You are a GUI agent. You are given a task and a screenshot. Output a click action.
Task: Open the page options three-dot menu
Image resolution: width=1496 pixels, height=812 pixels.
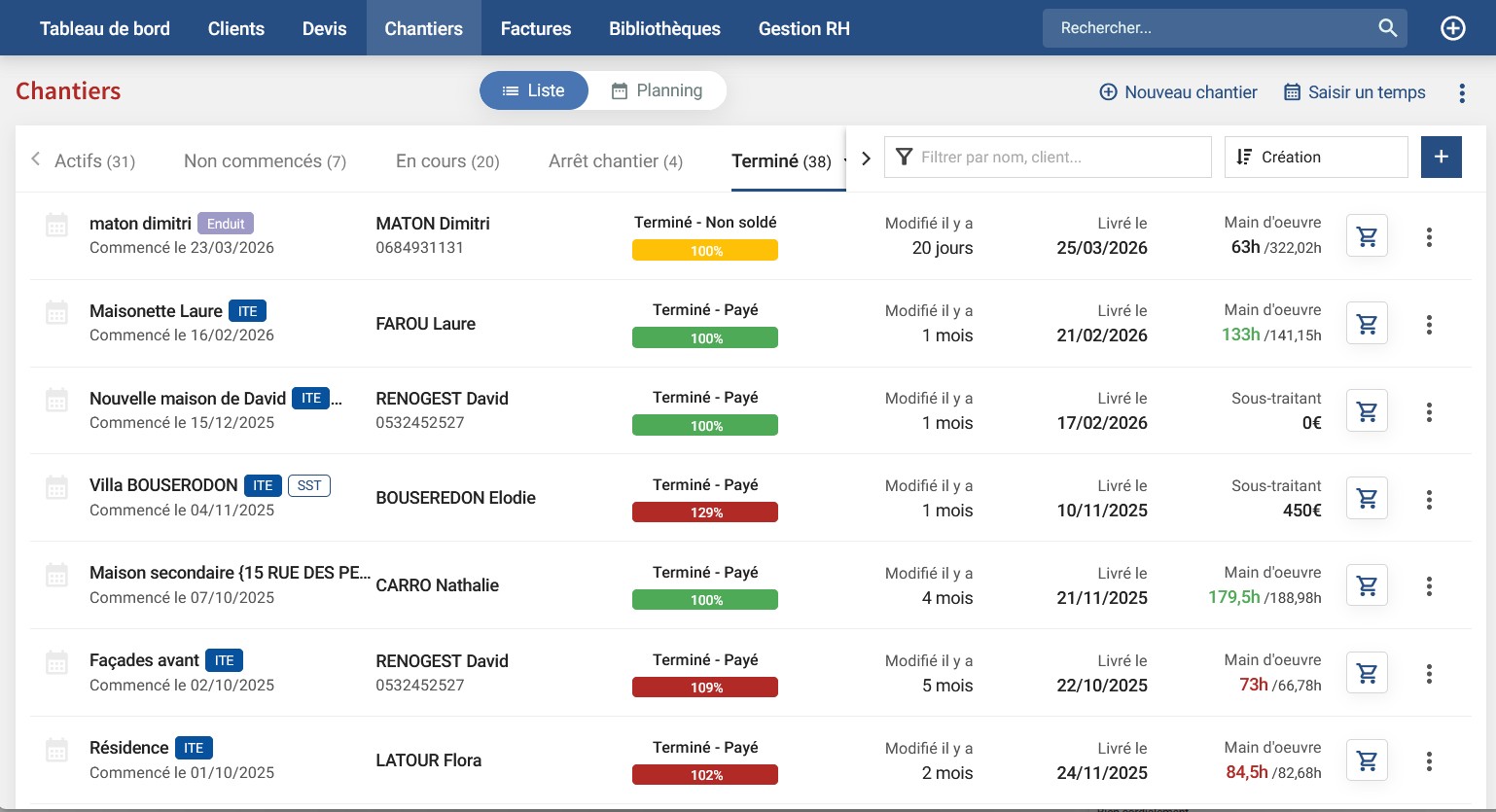[1461, 92]
